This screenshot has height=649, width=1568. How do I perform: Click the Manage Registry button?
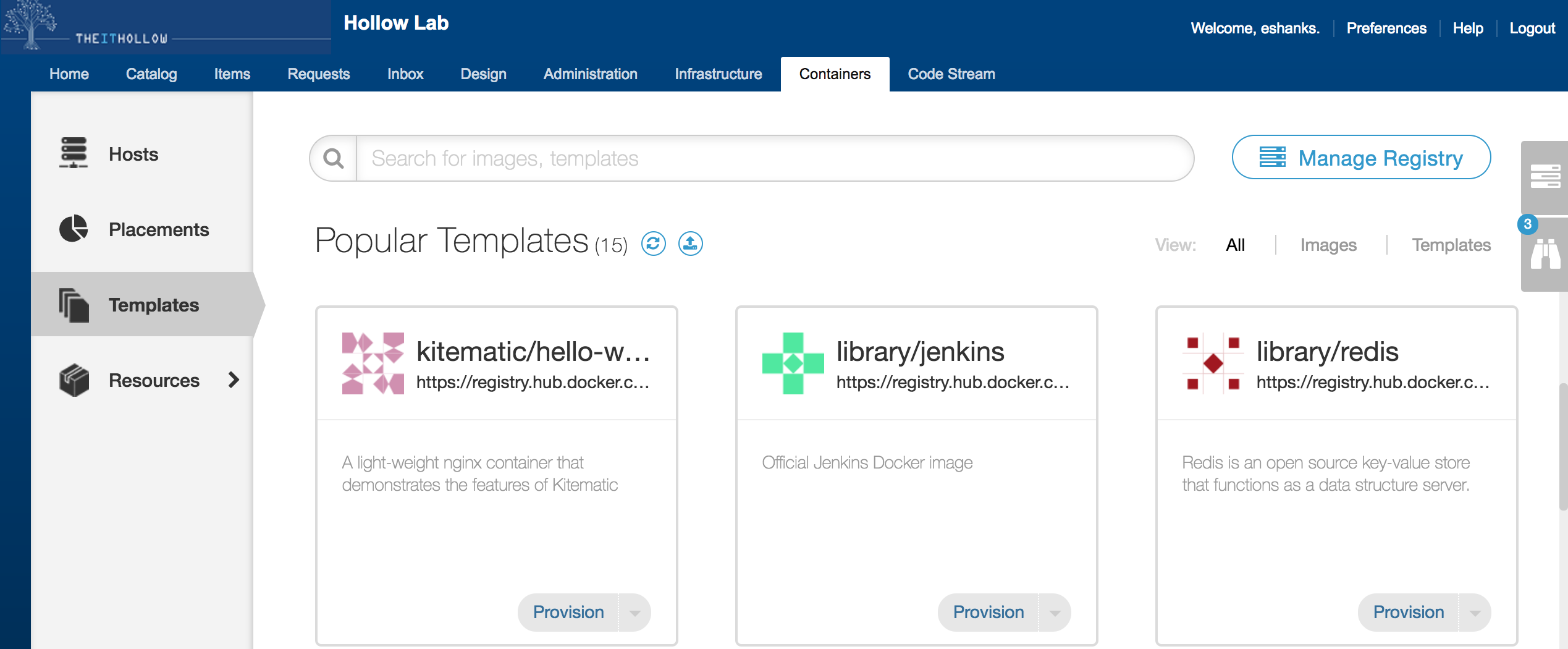(x=1361, y=158)
